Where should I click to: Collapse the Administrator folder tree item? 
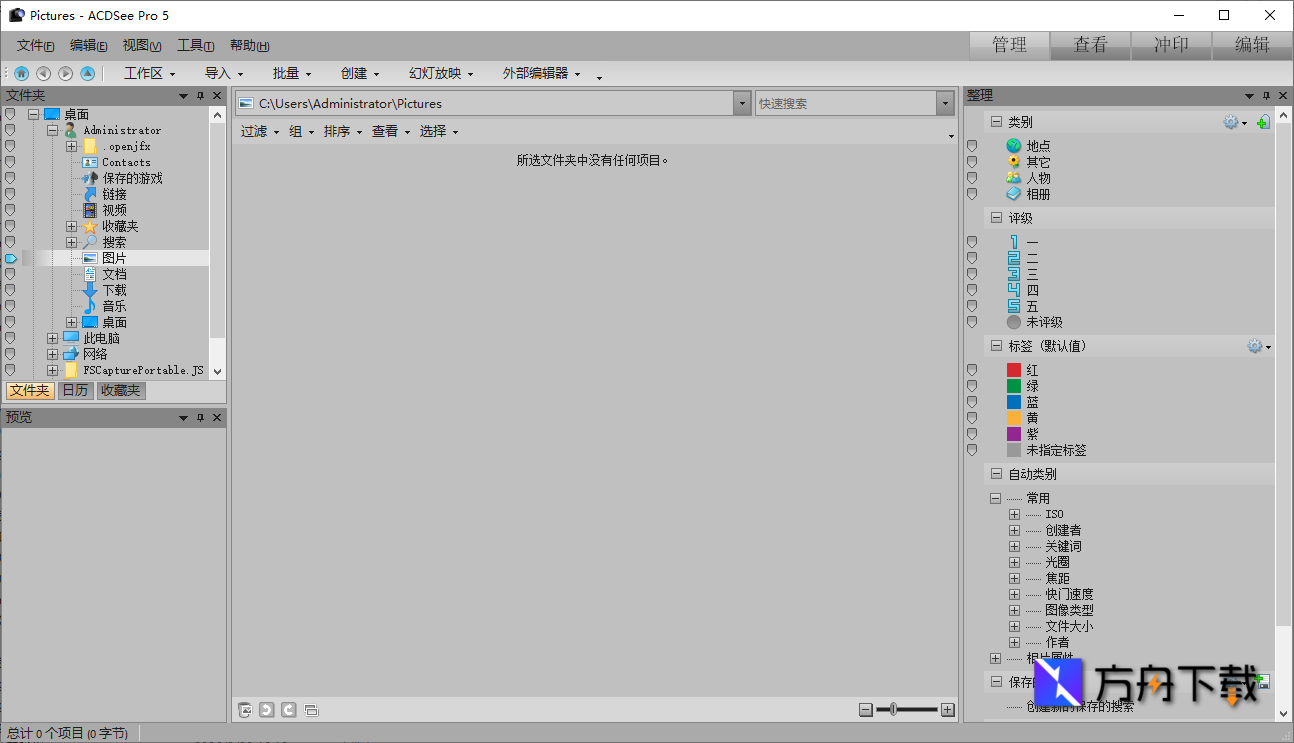52,130
